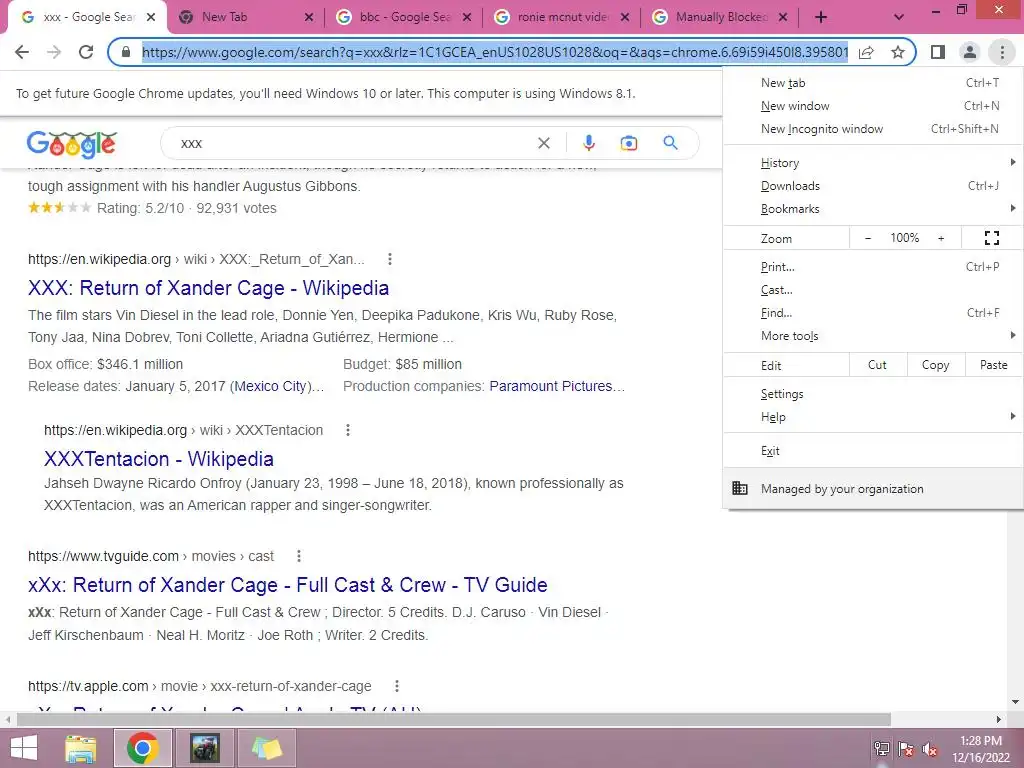Viewport: 1024px width, 768px height.
Task: Open options for the XXX Wikipedia result
Action: [x=390, y=259]
